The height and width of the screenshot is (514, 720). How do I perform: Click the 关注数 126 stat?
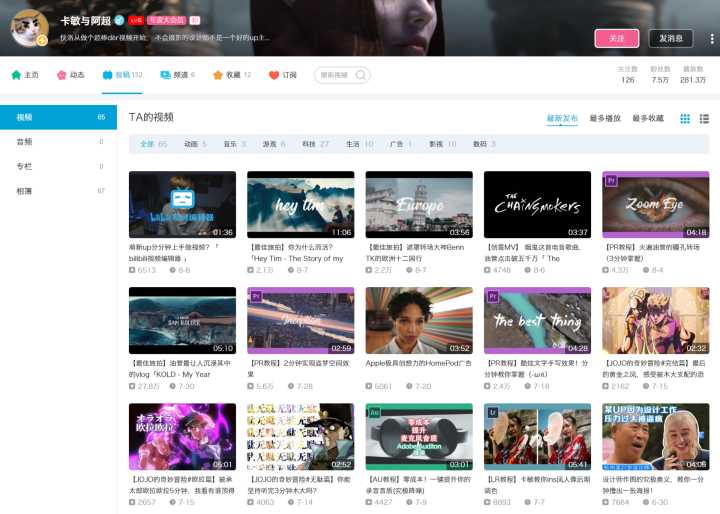coord(627,74)
